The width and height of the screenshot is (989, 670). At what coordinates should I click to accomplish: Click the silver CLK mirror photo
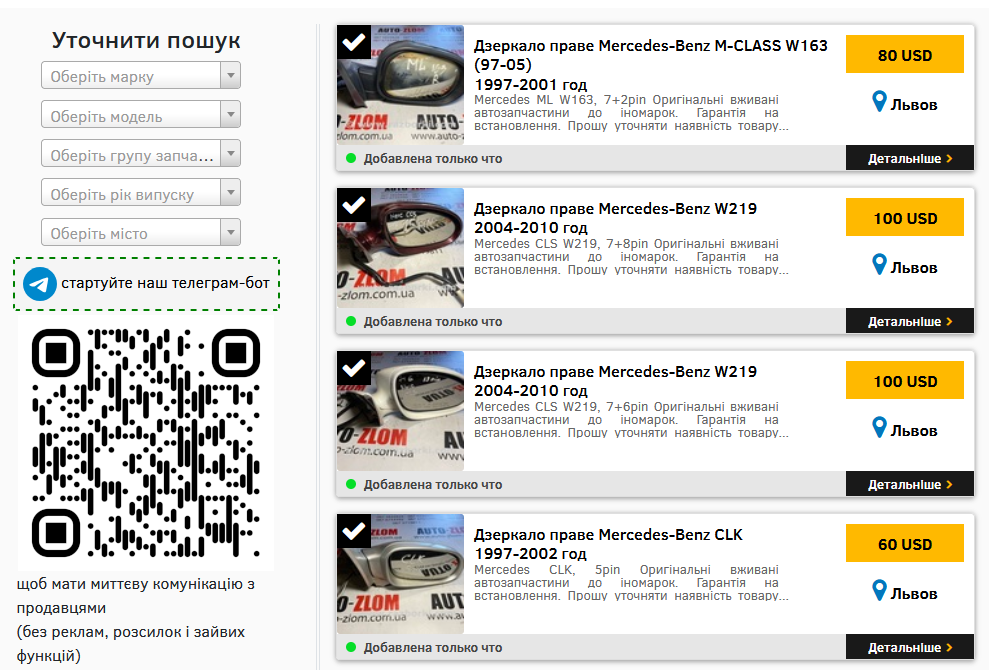click(401, 574)
